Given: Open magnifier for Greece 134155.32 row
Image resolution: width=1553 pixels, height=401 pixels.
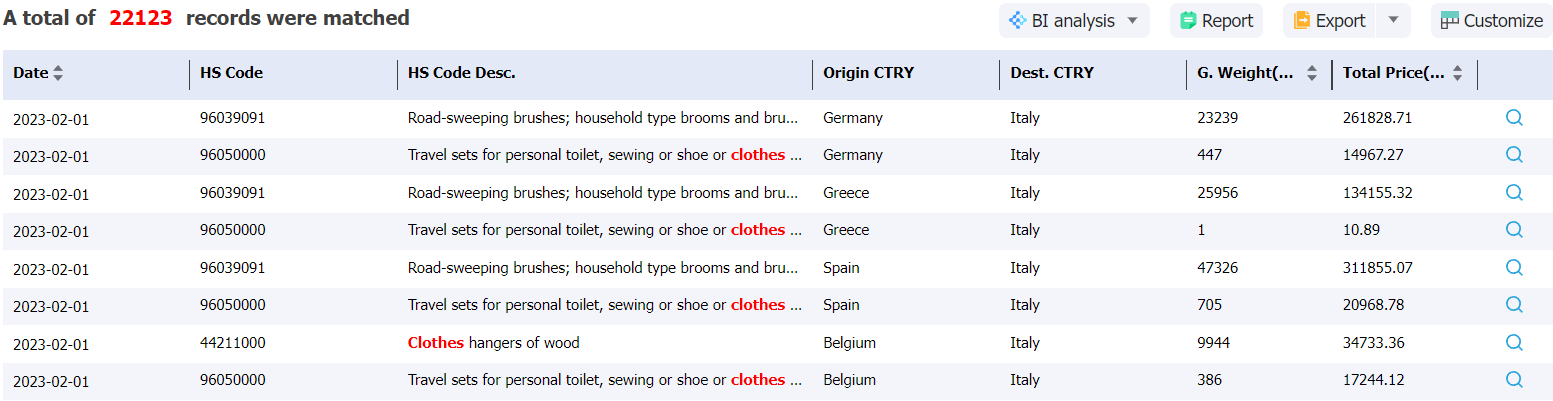Looking at the screenshot, I should pyautogui.click(x=1514, y=193).
